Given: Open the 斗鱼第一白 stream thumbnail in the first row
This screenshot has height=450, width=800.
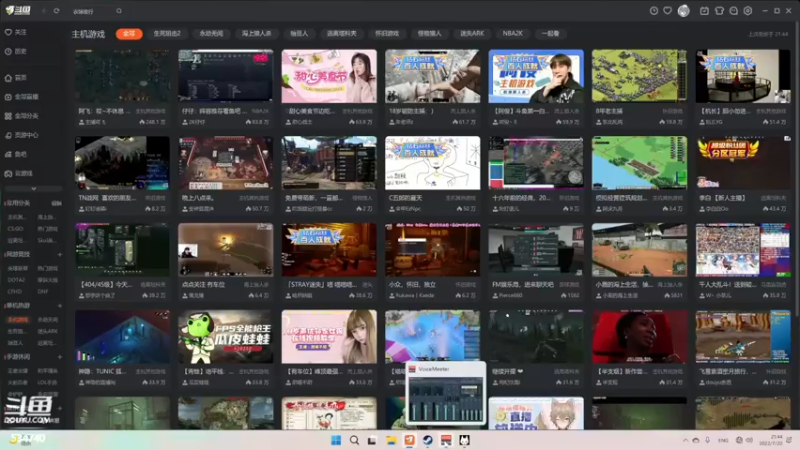Looking at the screenshot, I should (x=536, y=76).
